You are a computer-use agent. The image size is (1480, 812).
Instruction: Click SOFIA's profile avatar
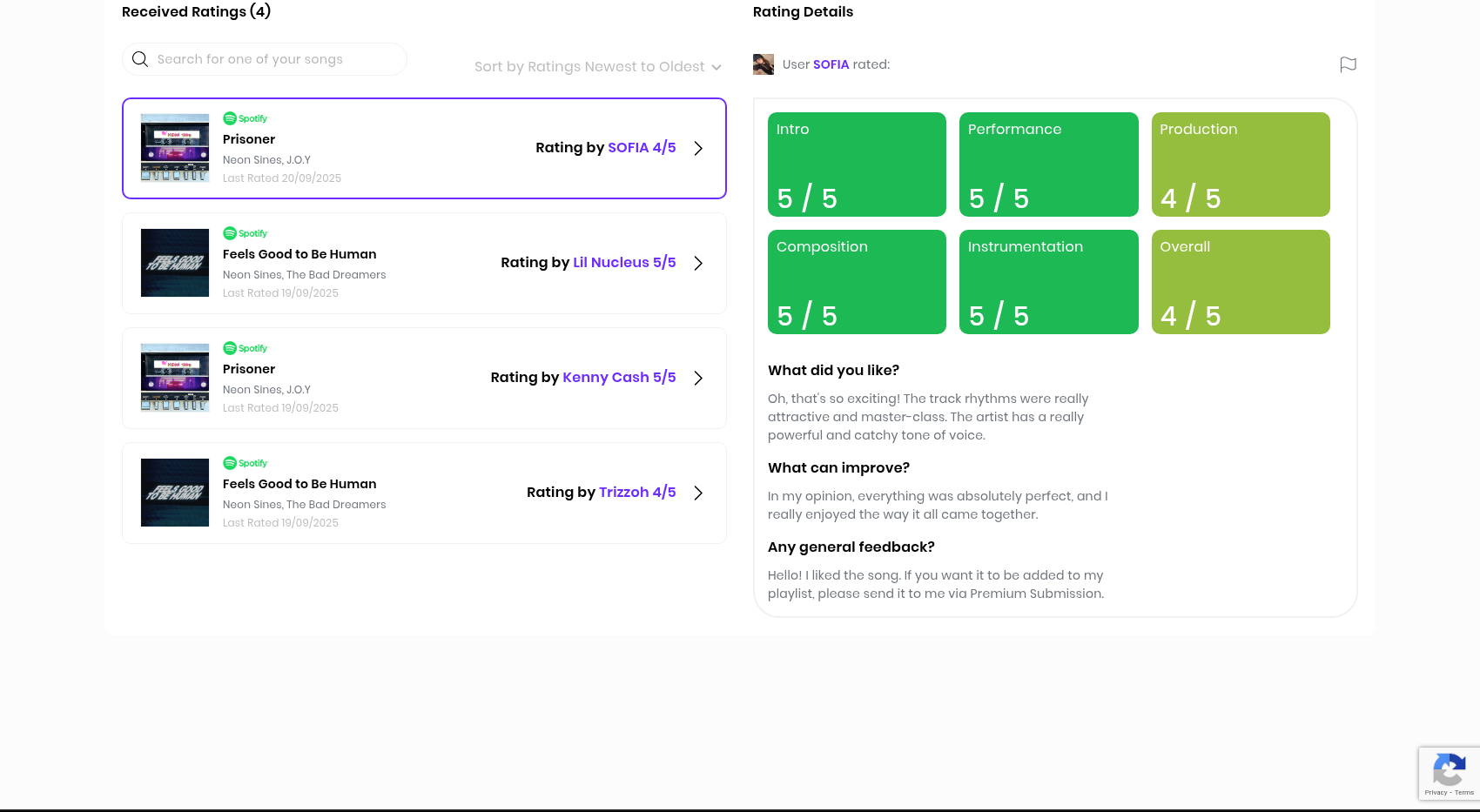click(x=764, y=64)
